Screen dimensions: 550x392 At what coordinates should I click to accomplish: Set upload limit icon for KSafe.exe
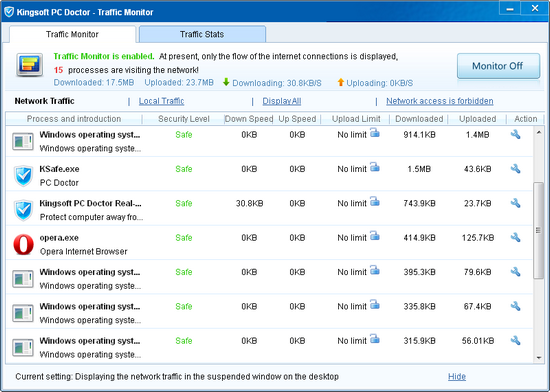point(375,167)
